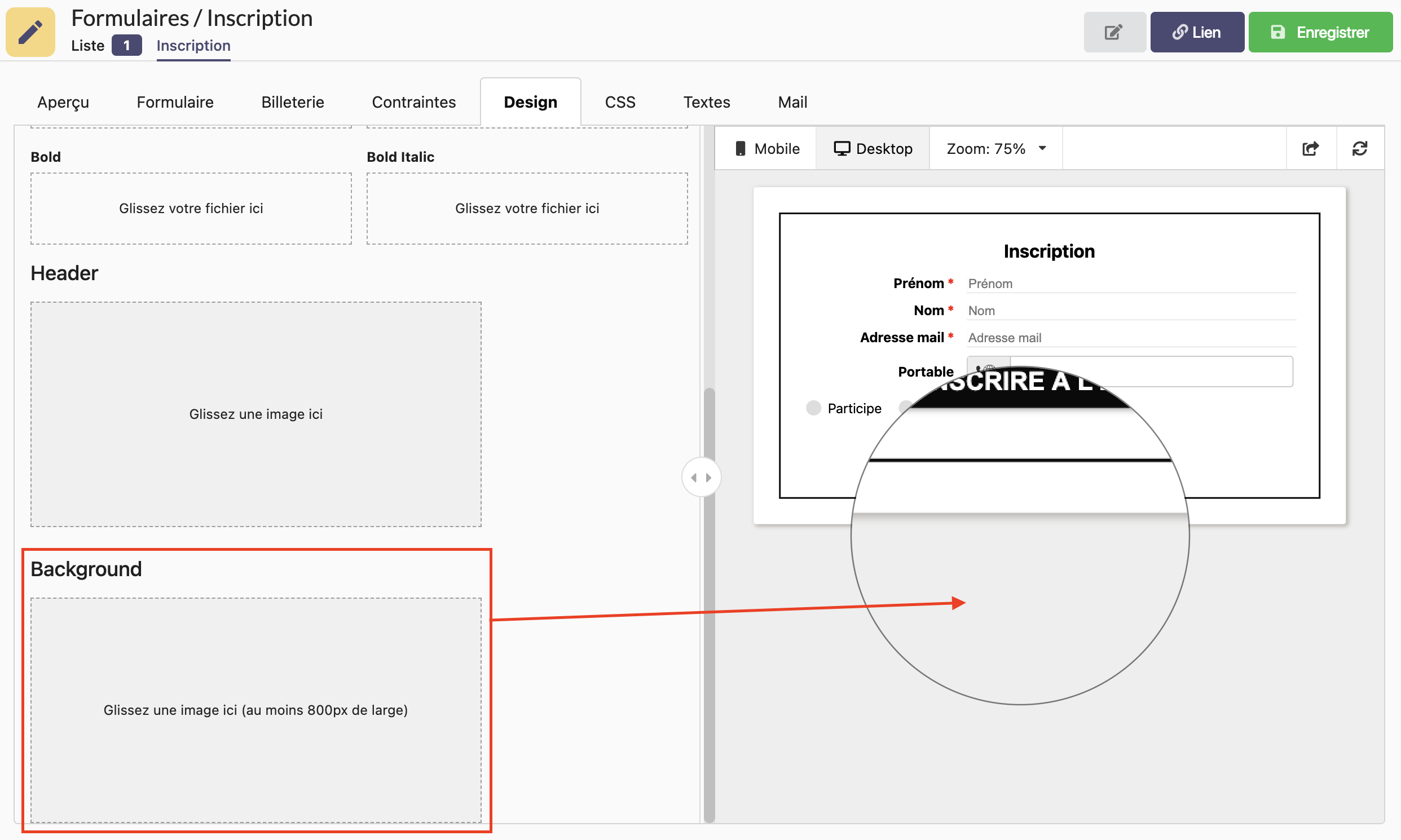Open the preview in a new window
Viewport: 1401px width, 840px height.
tap(1310, 149)
